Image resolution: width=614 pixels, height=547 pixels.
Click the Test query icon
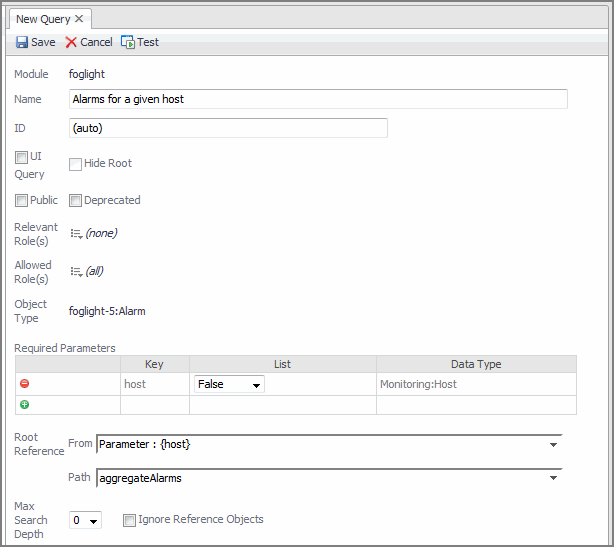pyautogui.click(x=127, y=42)
